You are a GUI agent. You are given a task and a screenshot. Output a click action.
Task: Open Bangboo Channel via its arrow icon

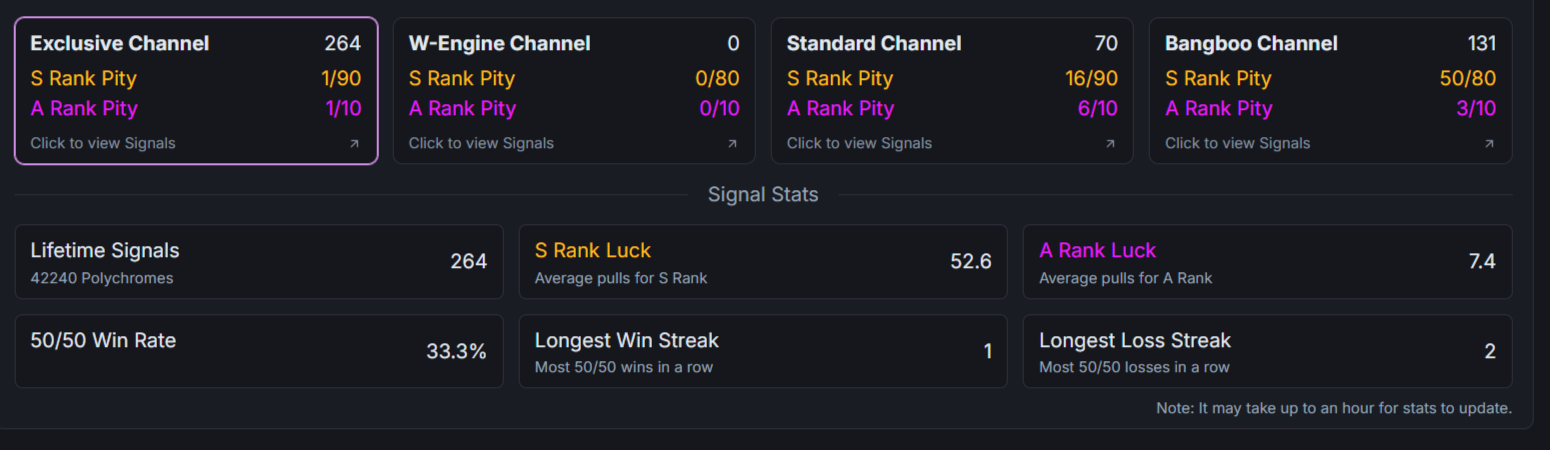click(1489, 144)
